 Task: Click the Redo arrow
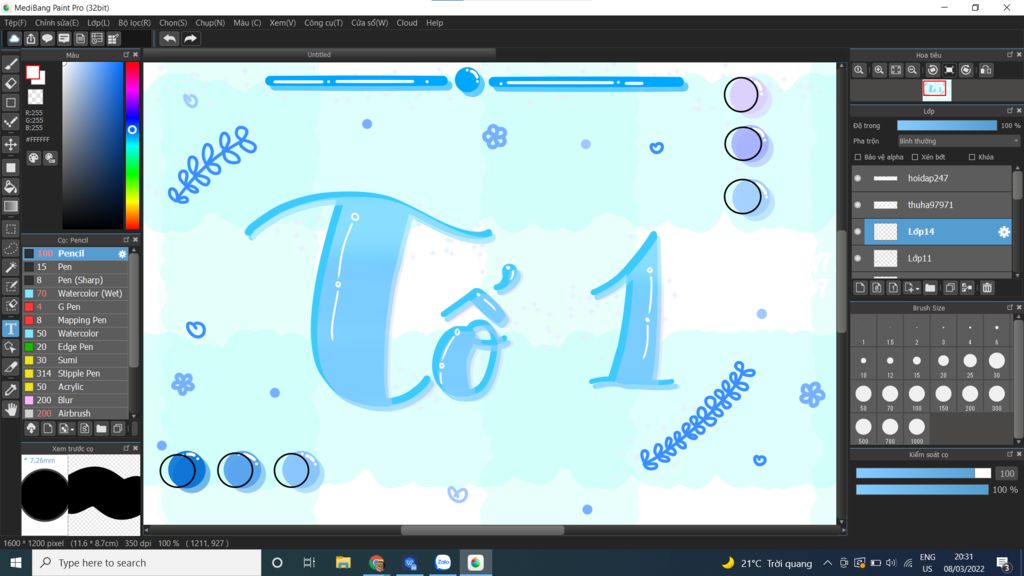190,39
